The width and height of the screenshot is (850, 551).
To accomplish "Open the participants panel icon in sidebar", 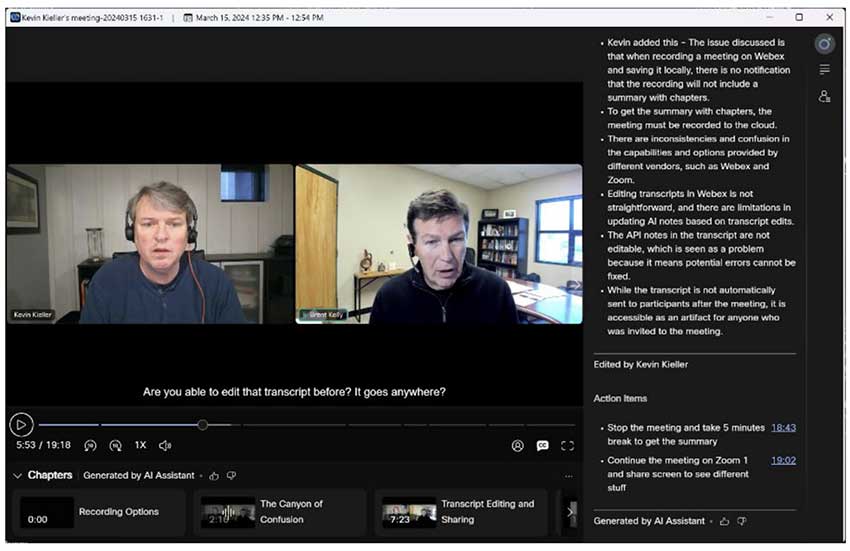I will (824, 96).
